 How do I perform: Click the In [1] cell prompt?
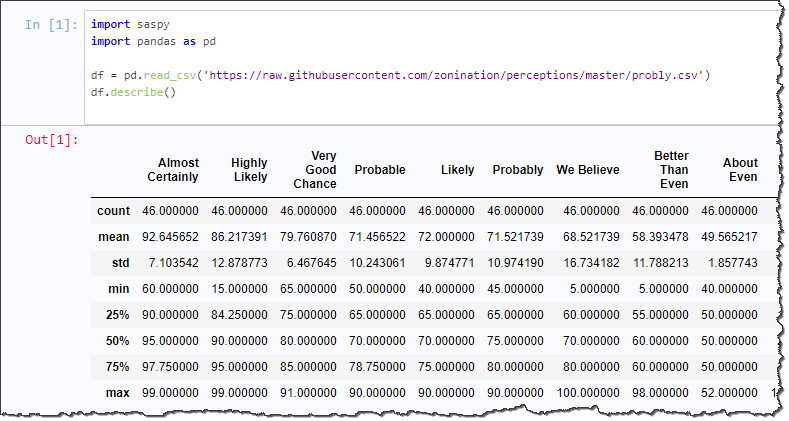pos(51,25)
